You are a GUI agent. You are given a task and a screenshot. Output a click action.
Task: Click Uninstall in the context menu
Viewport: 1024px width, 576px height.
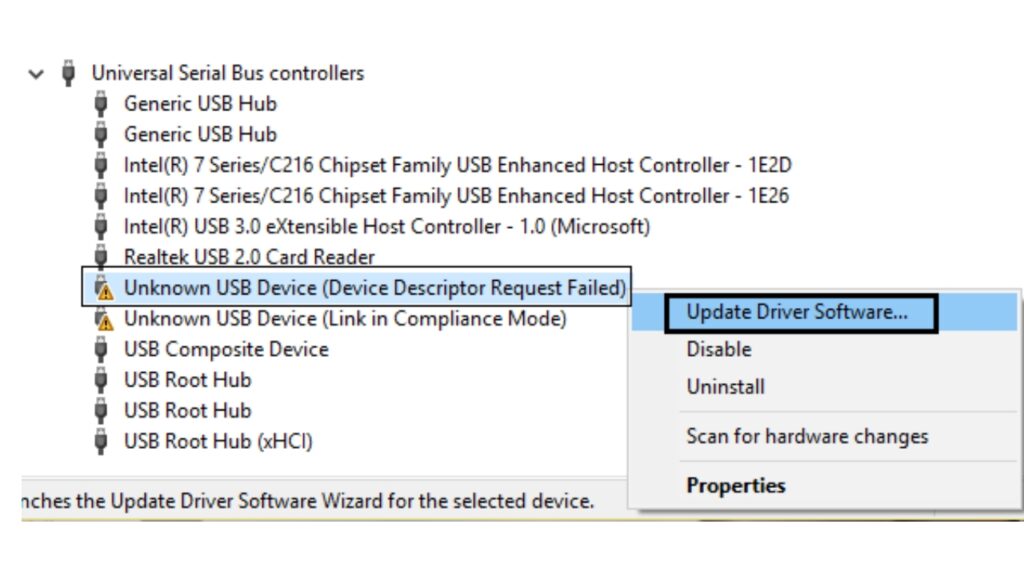[x=725, y=387]
